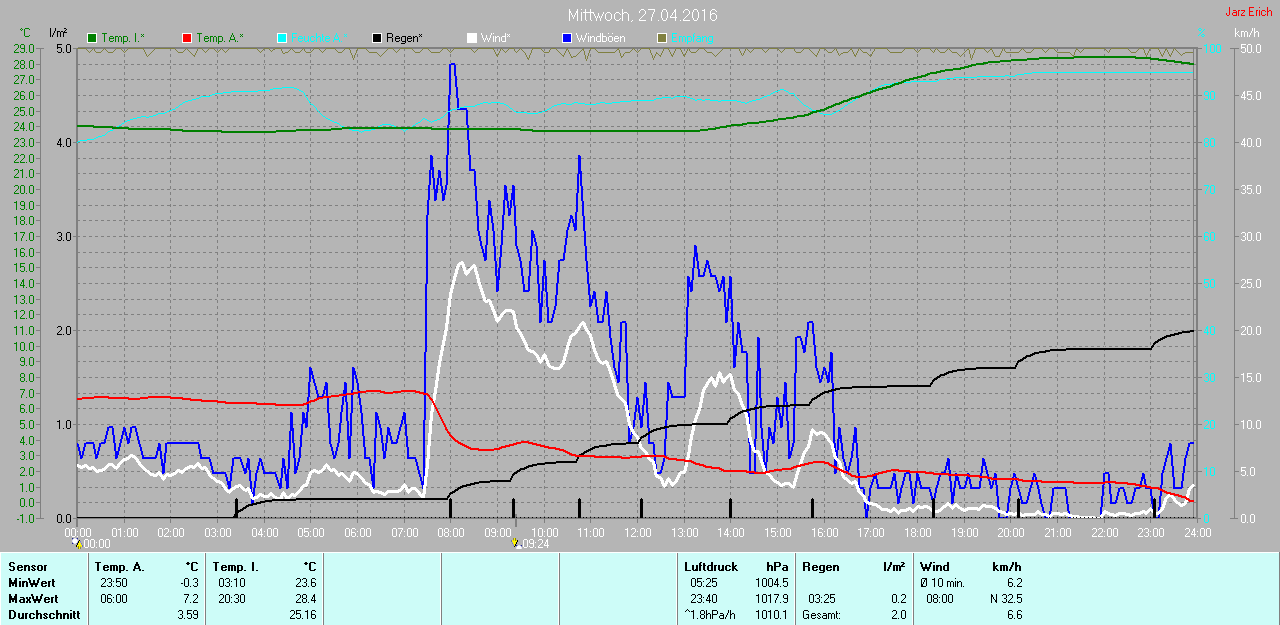
Task: Click the 12:00 label on time axis
Action: coord(638,532)
